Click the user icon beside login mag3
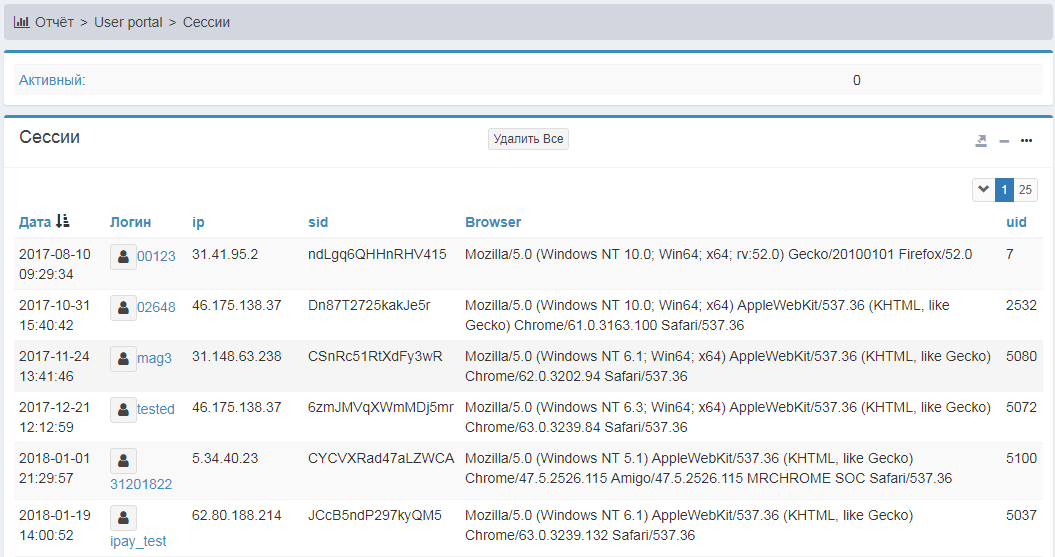Viewport: 1055px width, 557px height. (123, 359)
